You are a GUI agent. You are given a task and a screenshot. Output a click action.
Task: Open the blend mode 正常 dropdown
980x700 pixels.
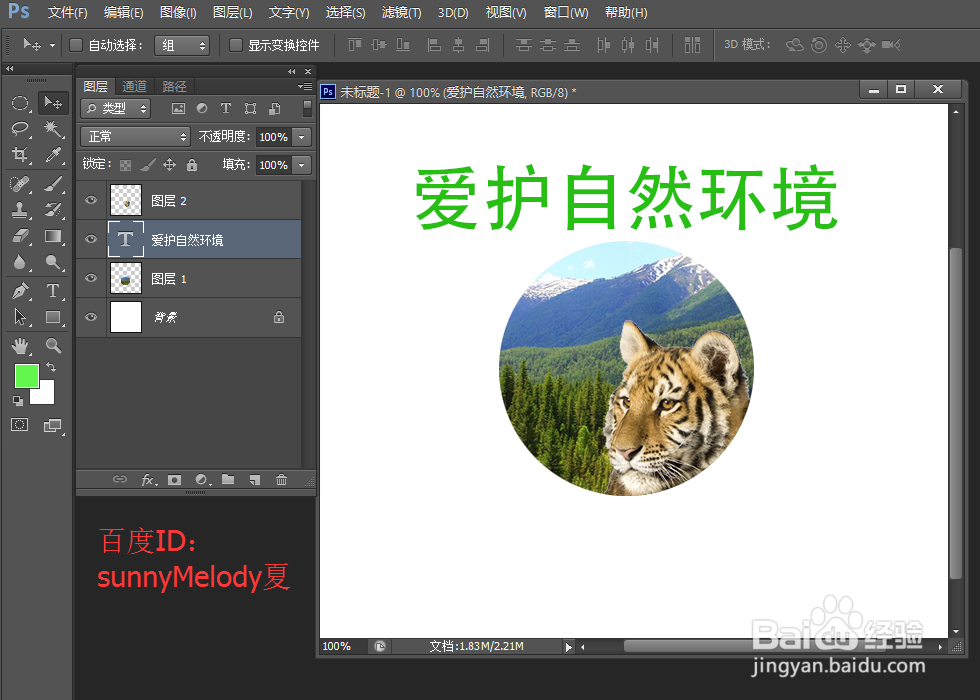tap(135, 136)
